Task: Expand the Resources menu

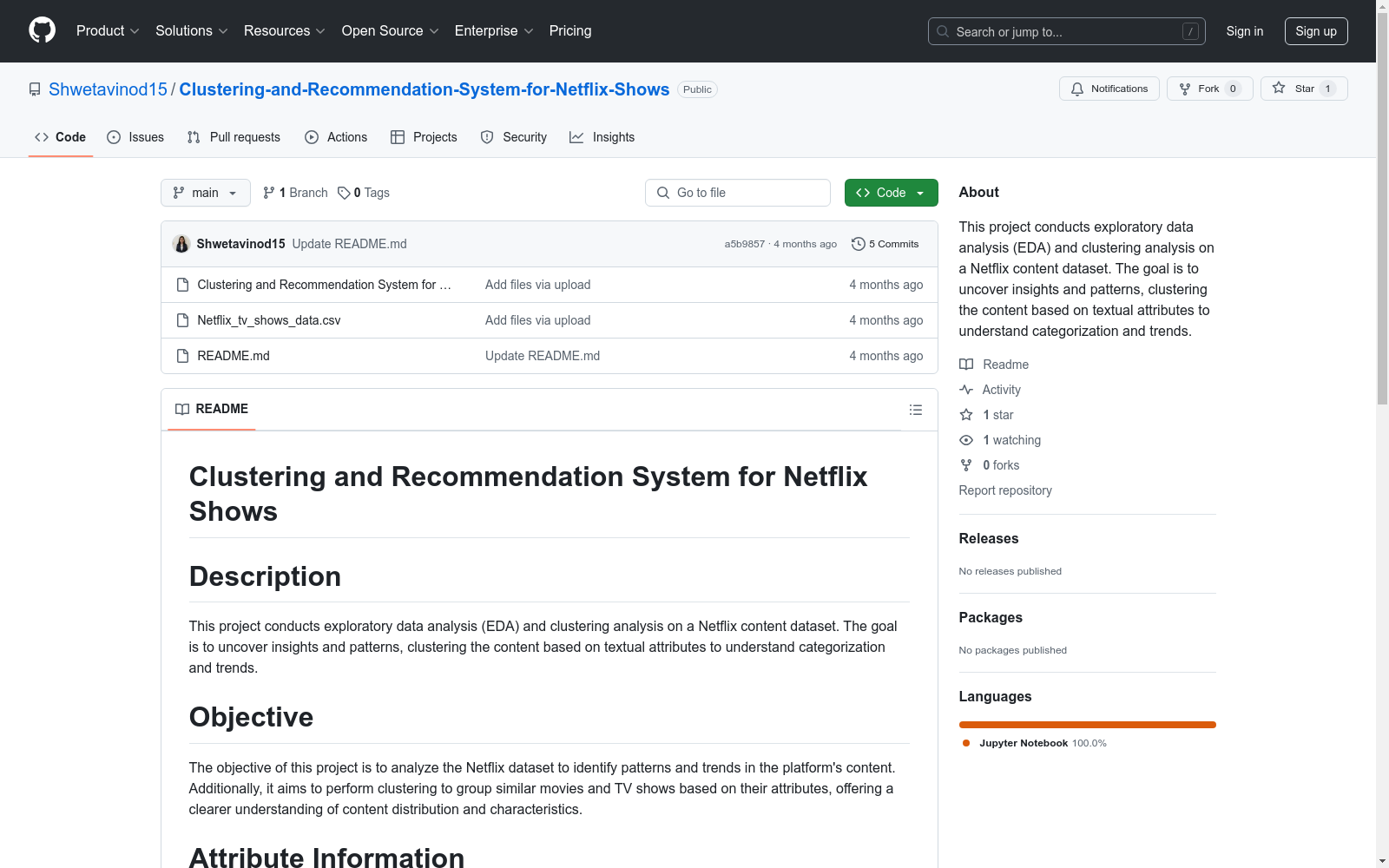Action: [285, 30]
